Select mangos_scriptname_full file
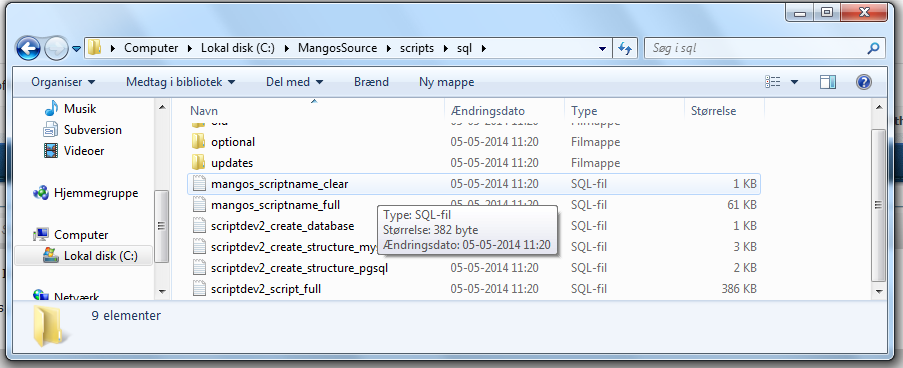Screen dimensions: 903x368 point(275,205)
